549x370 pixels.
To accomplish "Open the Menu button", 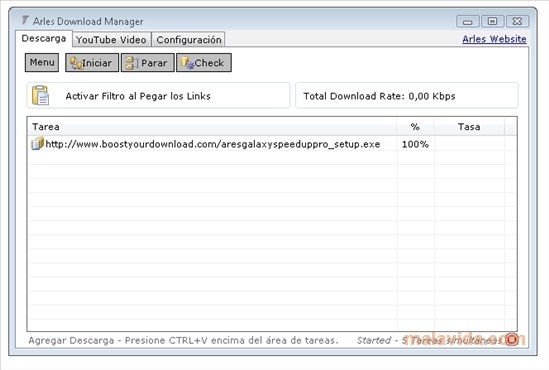I will coord(42,63).
